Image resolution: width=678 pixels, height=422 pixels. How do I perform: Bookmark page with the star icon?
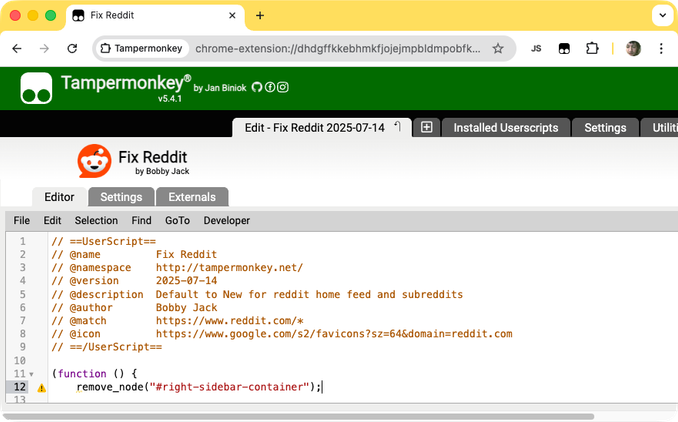click(x=498, y=48)
